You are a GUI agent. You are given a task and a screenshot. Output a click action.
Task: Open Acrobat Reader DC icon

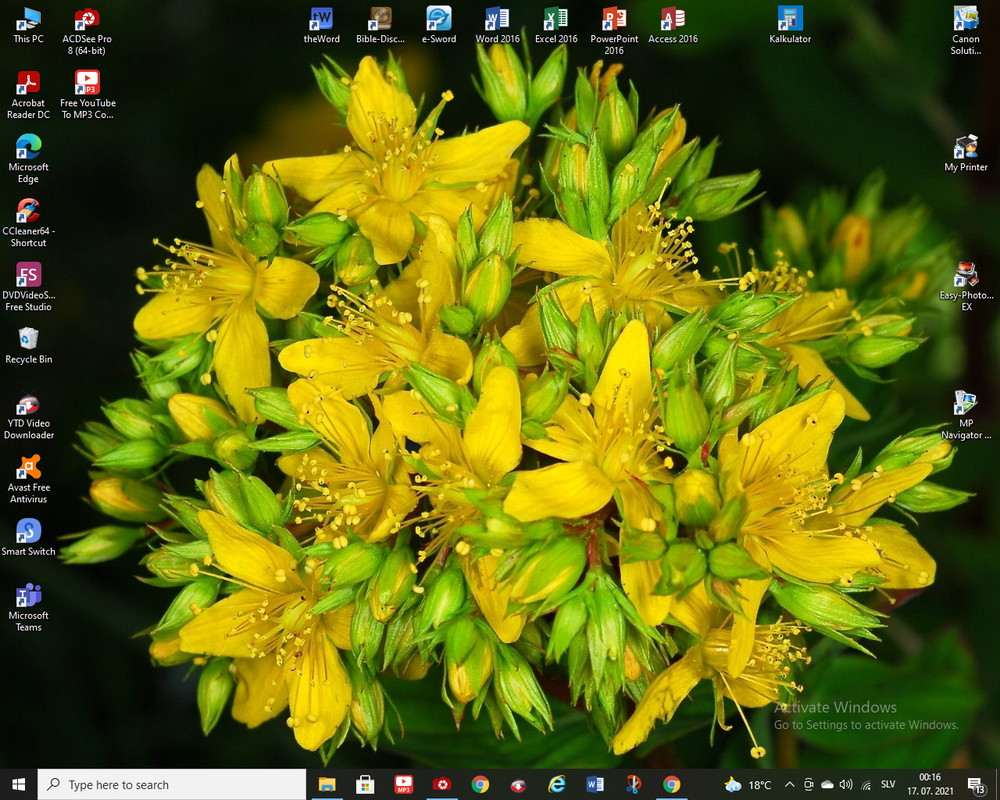[x=28, y=95]
